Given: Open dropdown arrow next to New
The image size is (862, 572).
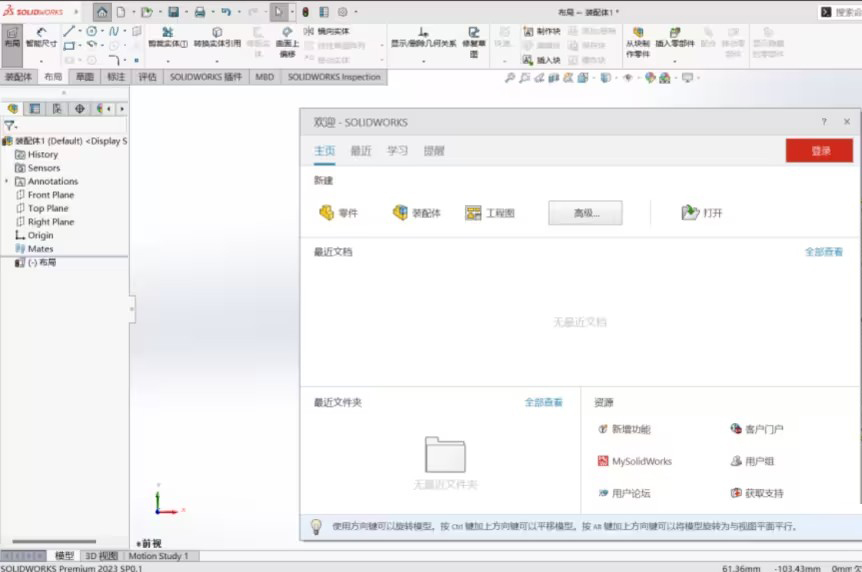Looking at the screenshot, I should (133, 12).
